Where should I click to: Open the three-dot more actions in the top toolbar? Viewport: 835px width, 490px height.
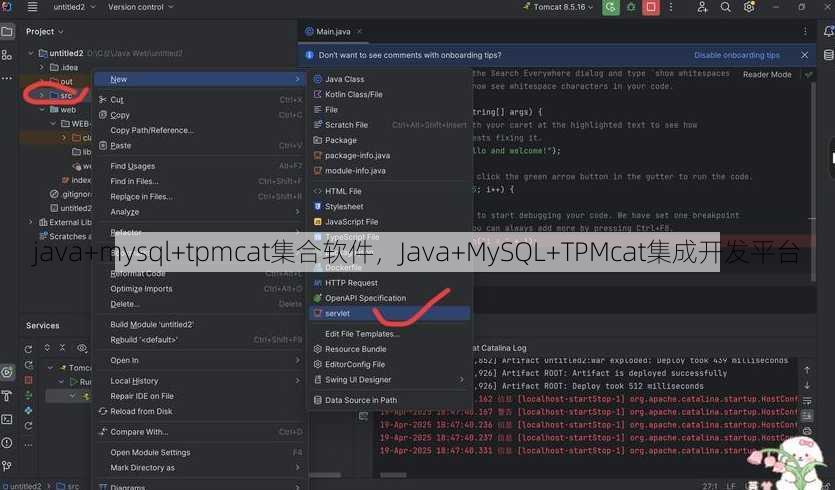(670, 7)
